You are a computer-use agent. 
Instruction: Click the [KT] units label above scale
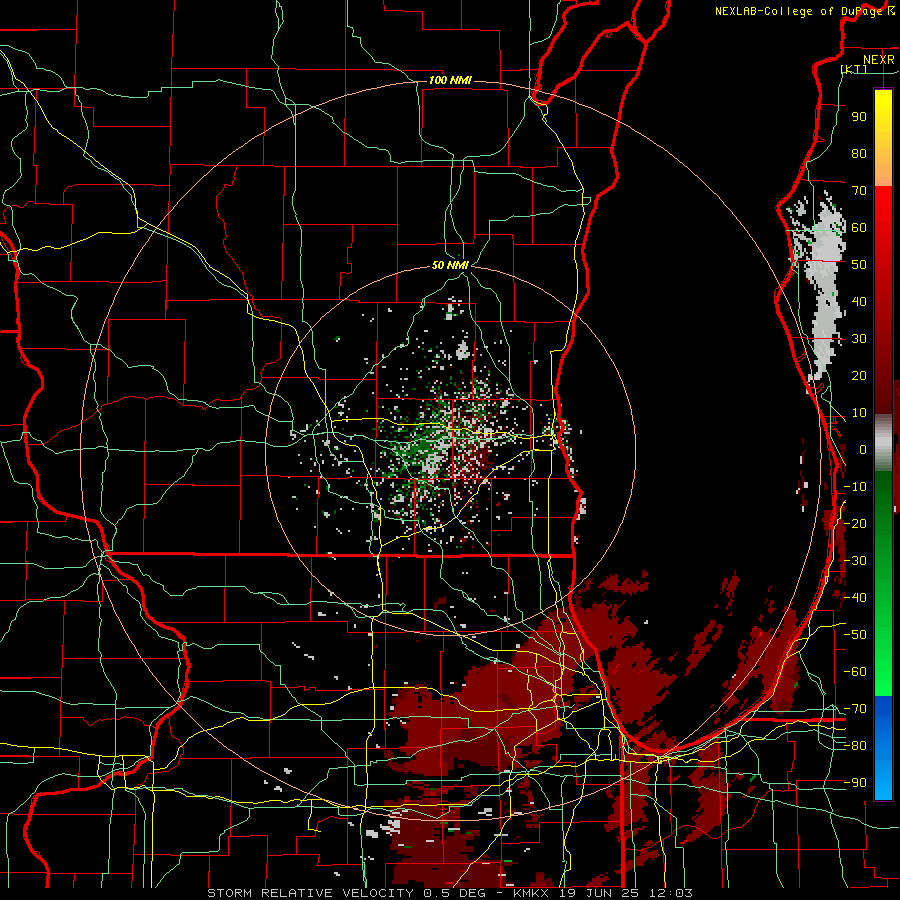pyautogui.click(x=854, y=69)
